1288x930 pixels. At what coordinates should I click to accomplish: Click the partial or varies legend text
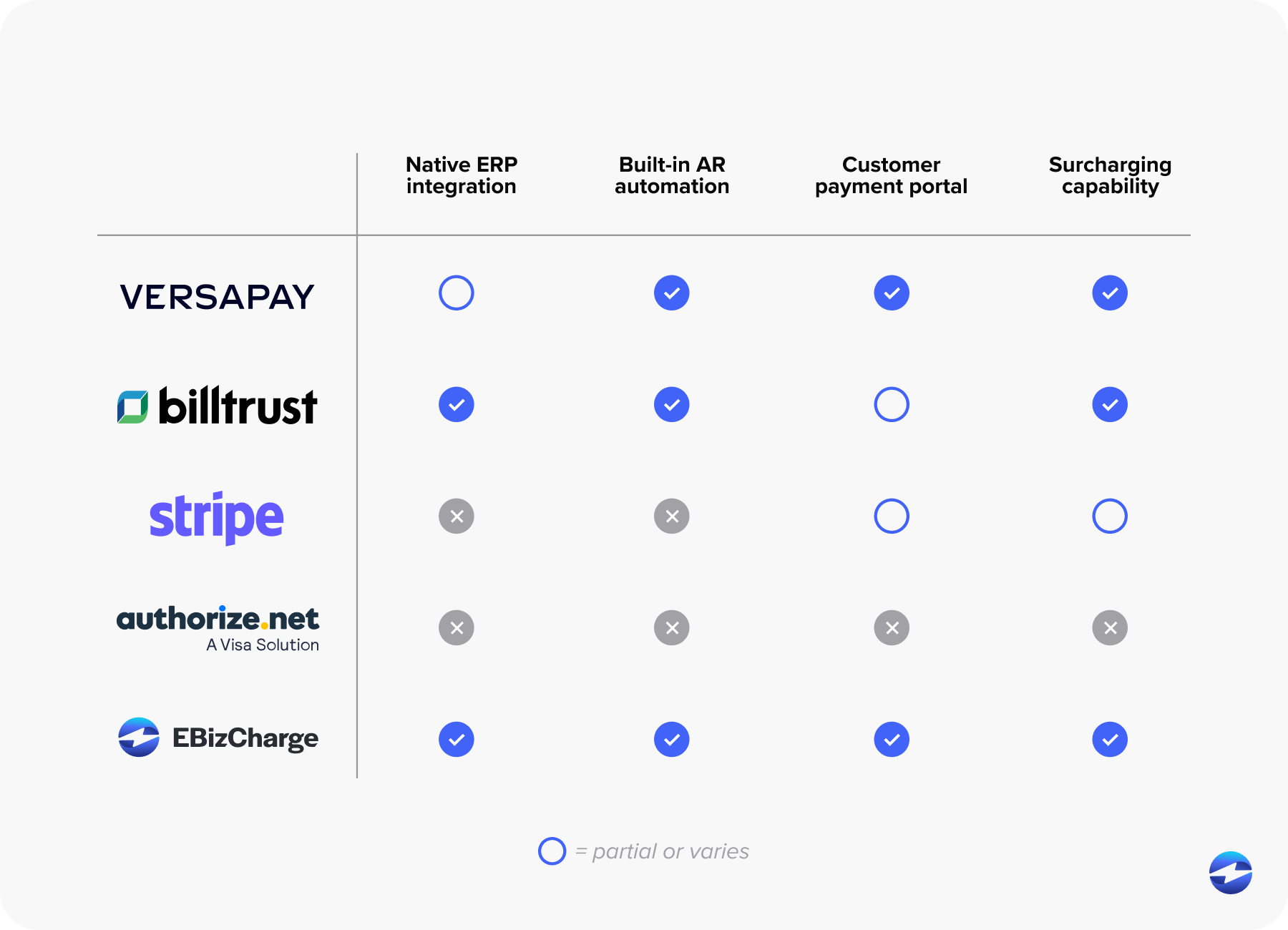click(670, 851)
